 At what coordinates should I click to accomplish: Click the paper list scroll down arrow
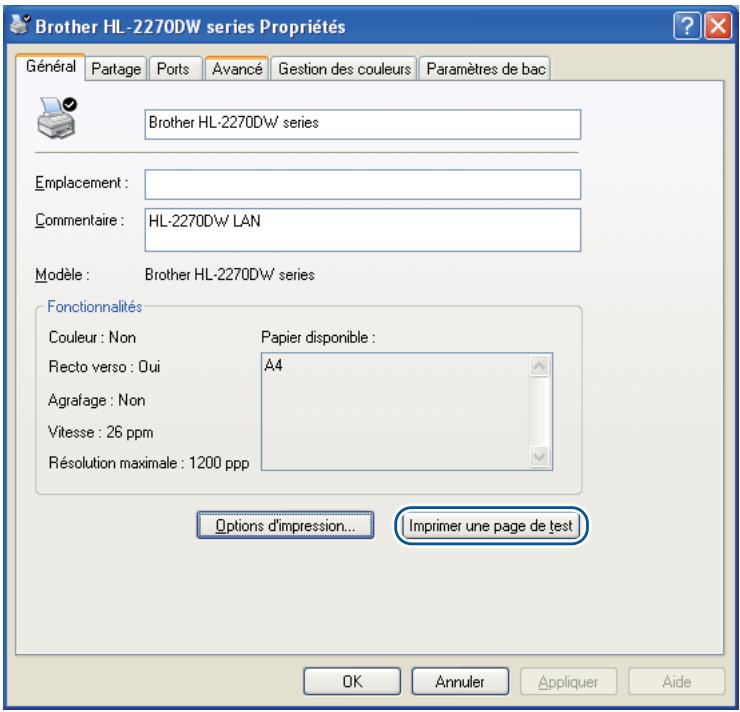[x=539, y=456]
